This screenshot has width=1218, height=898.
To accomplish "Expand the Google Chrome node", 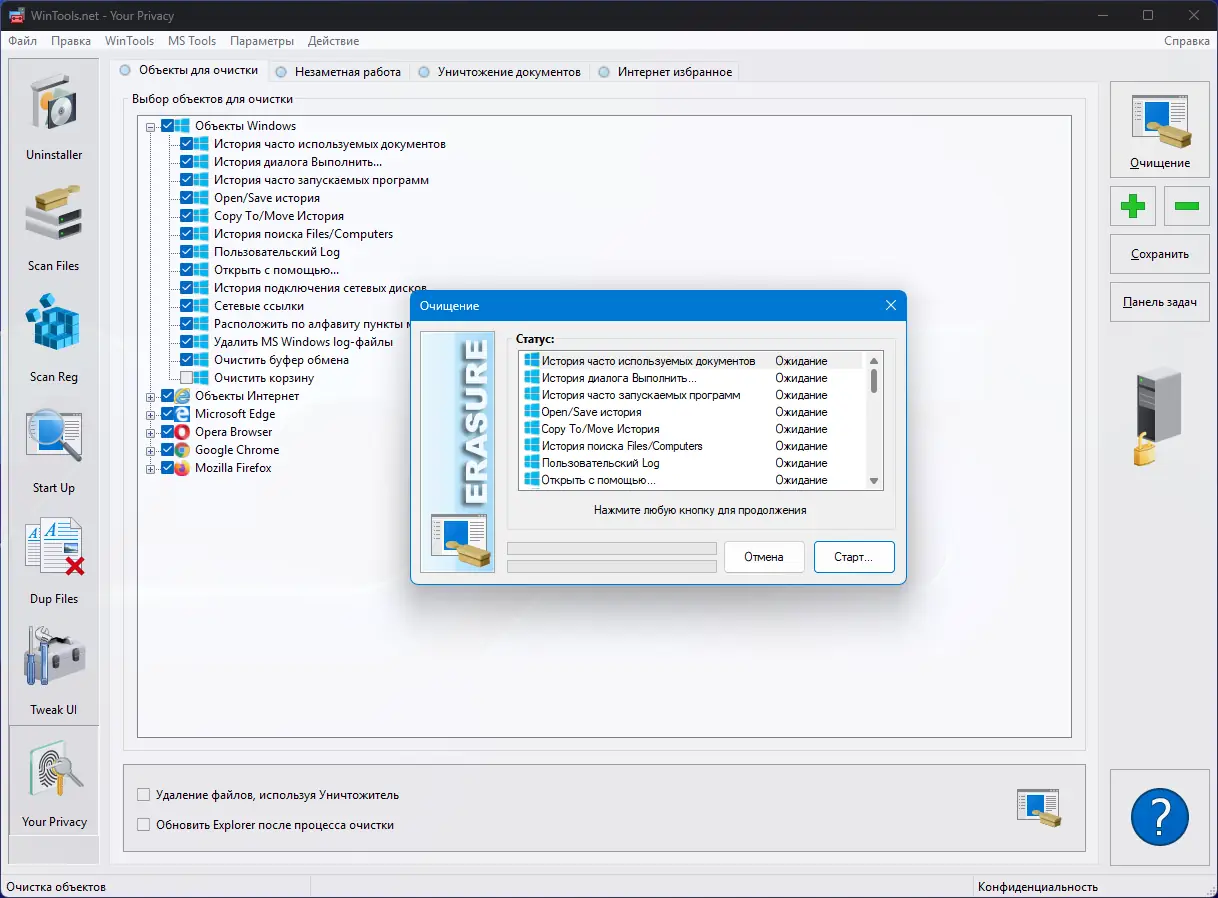I will click(151, 451).
